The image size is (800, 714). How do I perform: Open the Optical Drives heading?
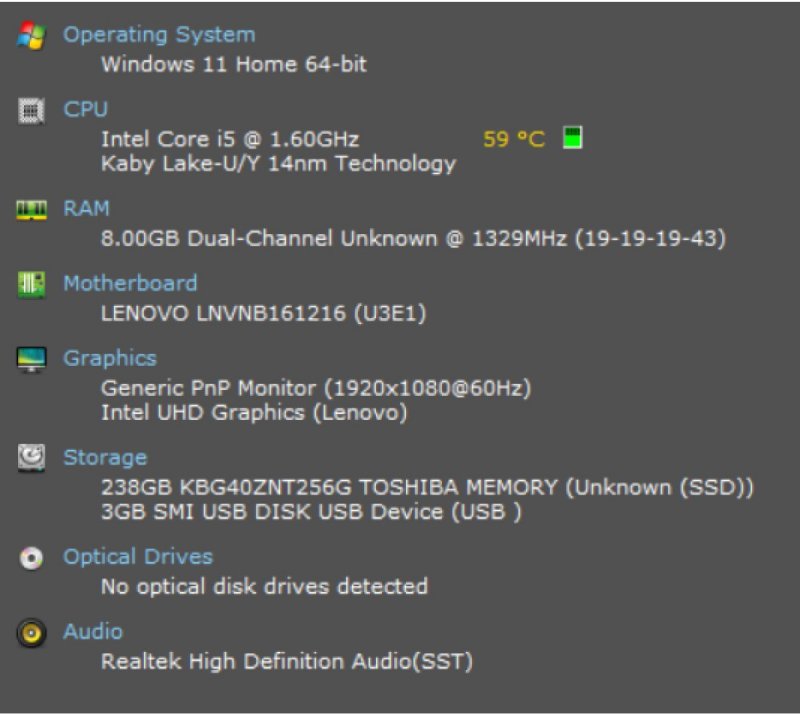tap(138, 557)
